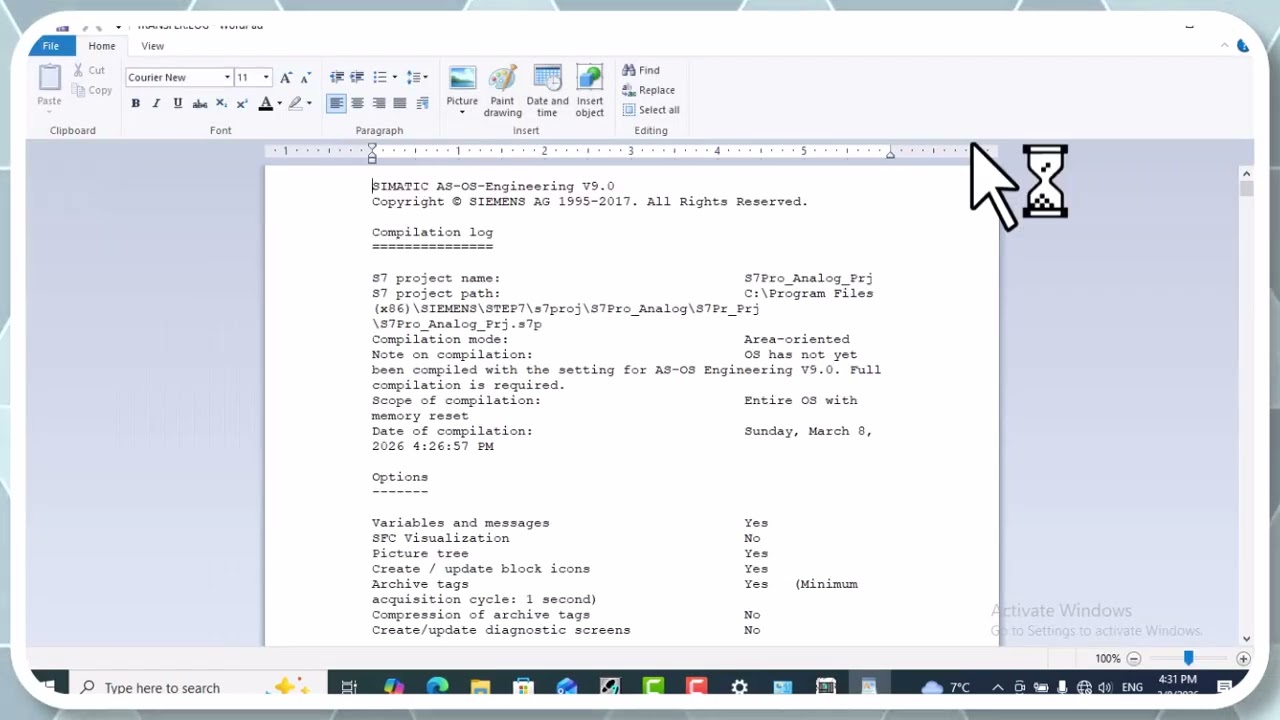Click Select all in Editing

pos(651,110)
